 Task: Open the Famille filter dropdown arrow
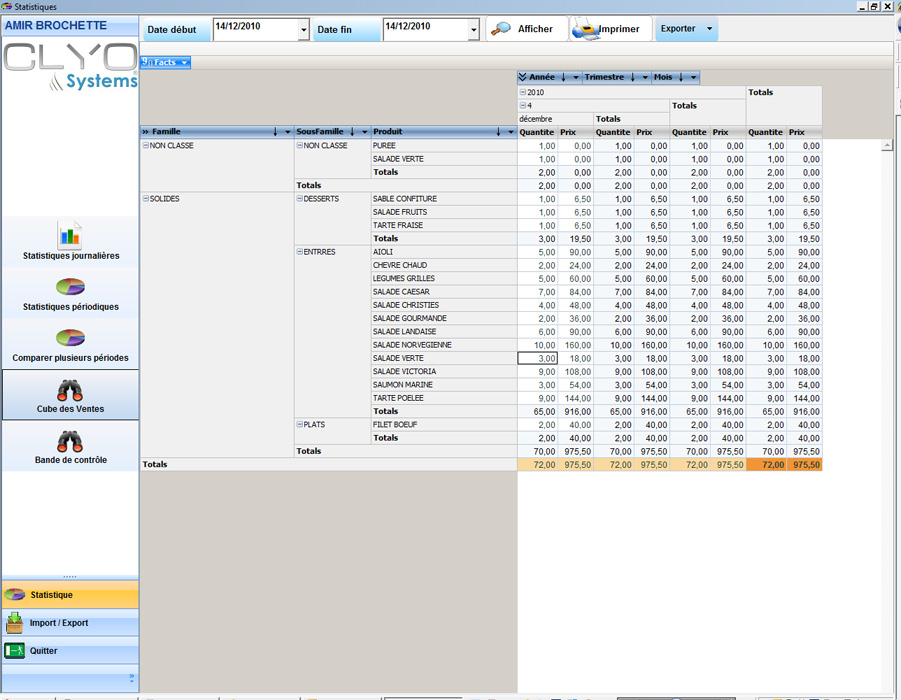(x=287, y=132)
